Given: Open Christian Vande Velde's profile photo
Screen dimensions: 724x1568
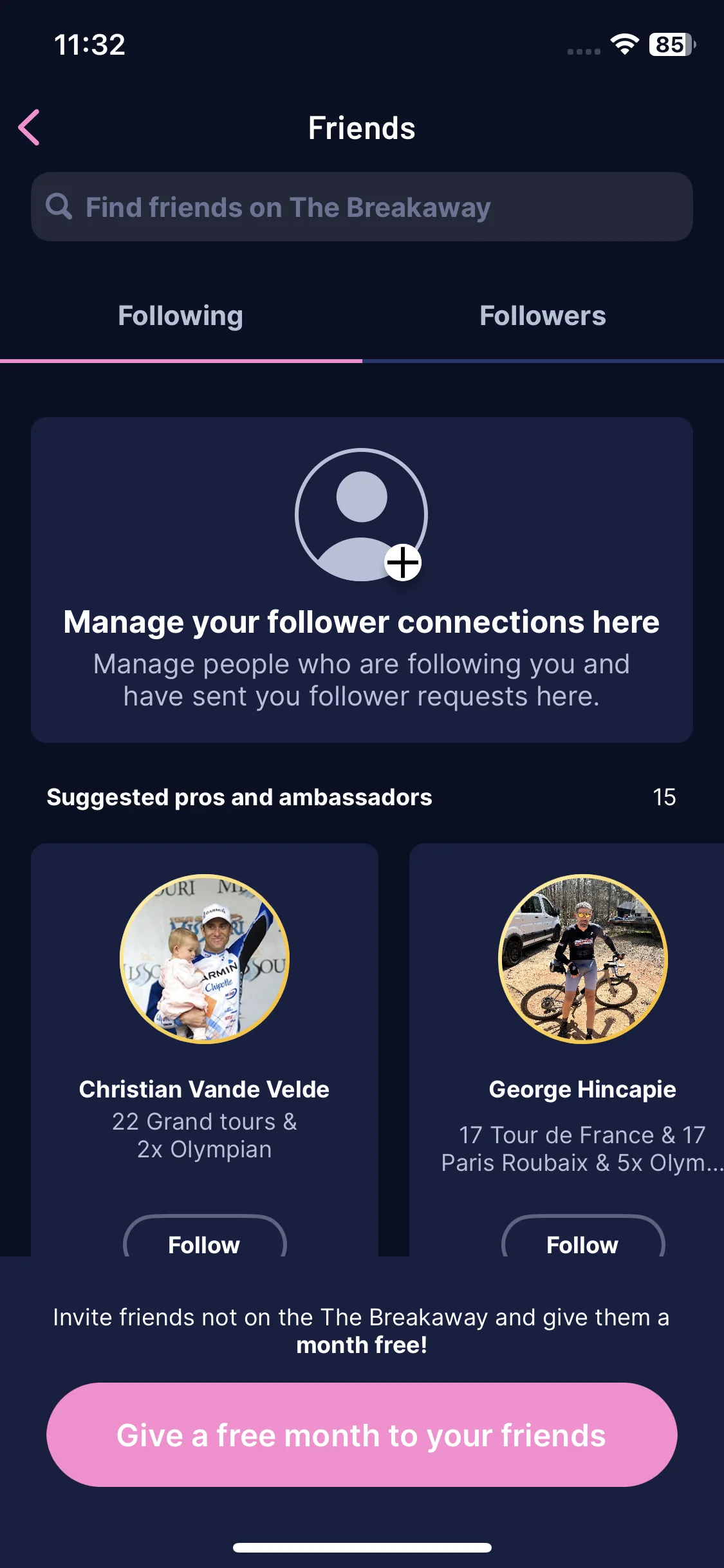Looking at the screenshot, I should pos(205,958).
